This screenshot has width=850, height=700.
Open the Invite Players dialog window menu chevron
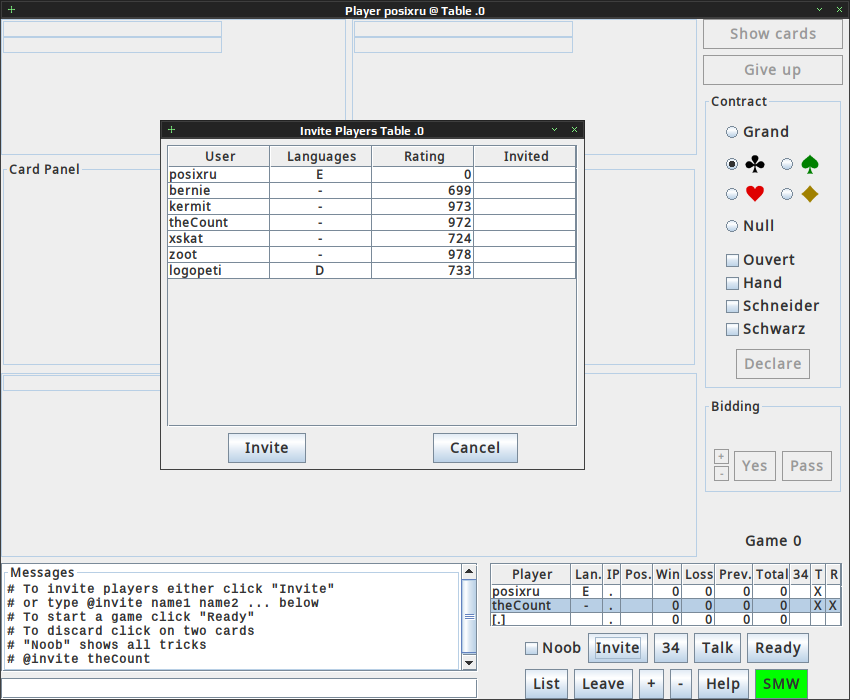click(x=554, y=130)
